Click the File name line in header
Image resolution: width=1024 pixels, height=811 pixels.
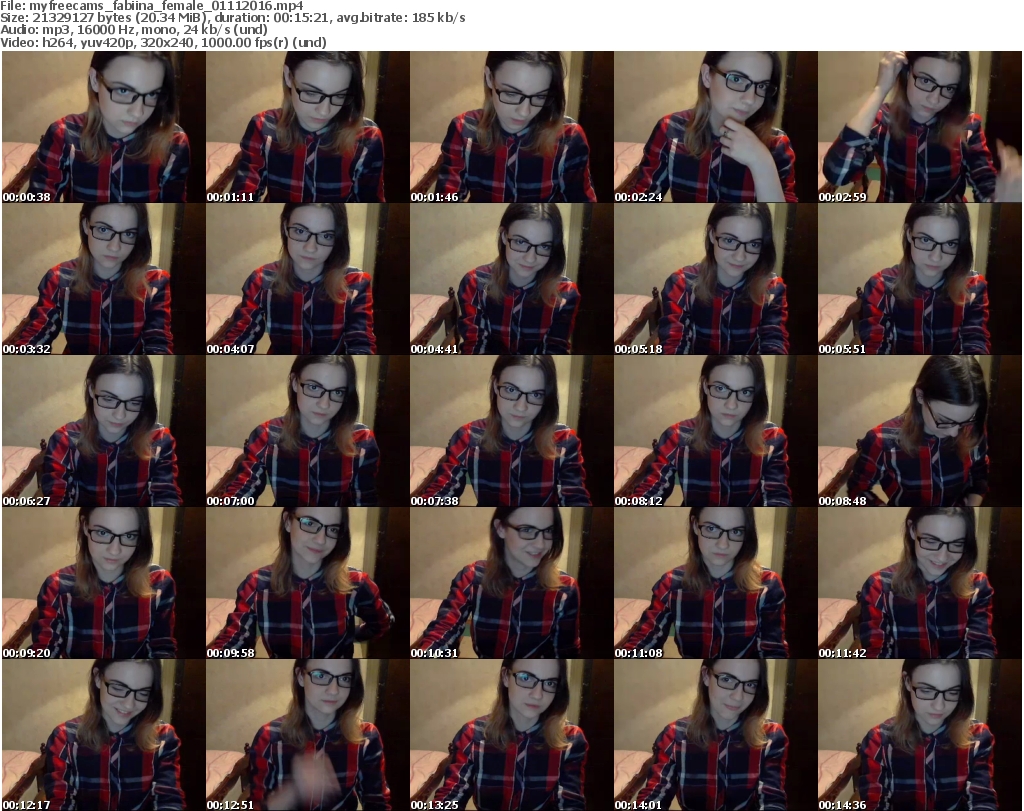point(152,6)
